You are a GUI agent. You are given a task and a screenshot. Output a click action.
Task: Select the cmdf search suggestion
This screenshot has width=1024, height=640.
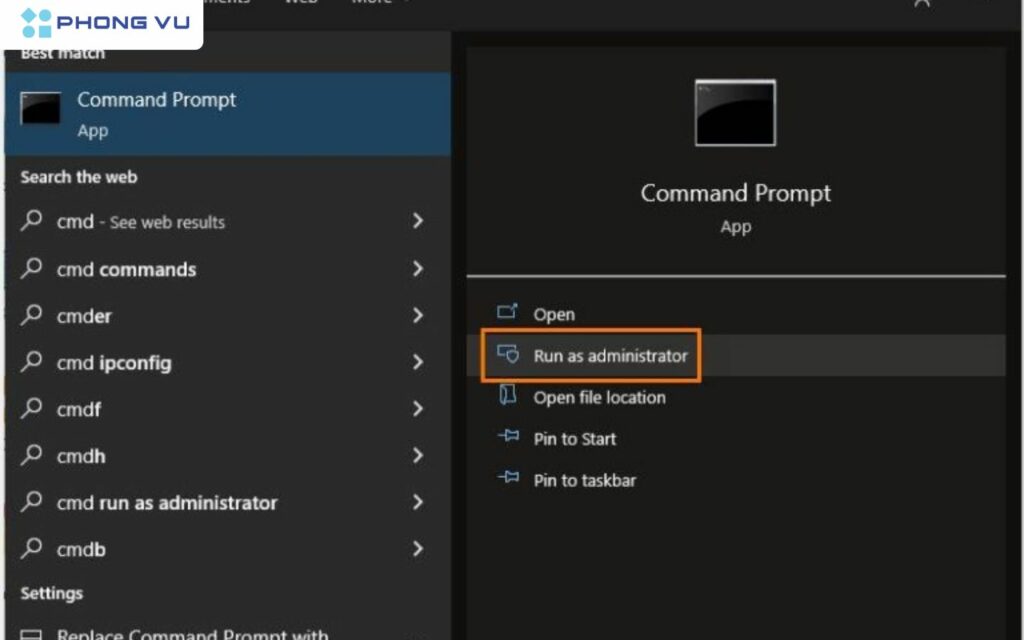79,409
